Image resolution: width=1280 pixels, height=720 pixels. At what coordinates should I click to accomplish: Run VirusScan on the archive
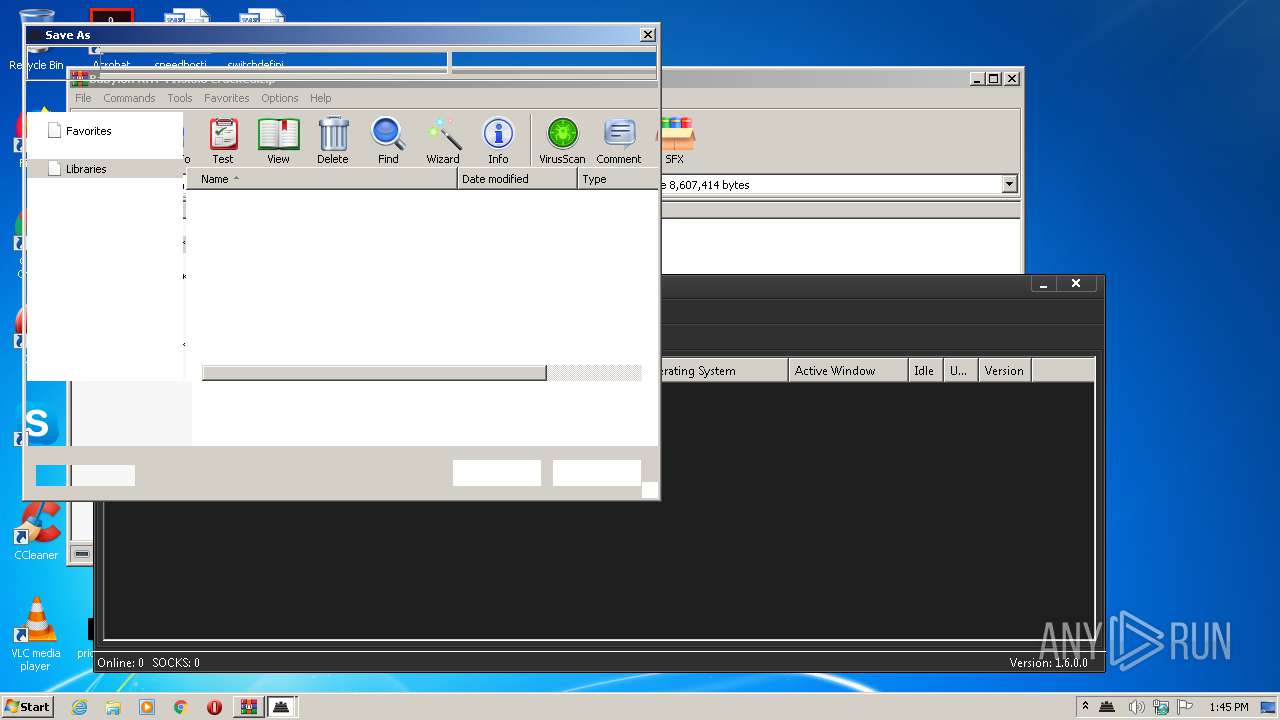(562, 141)
